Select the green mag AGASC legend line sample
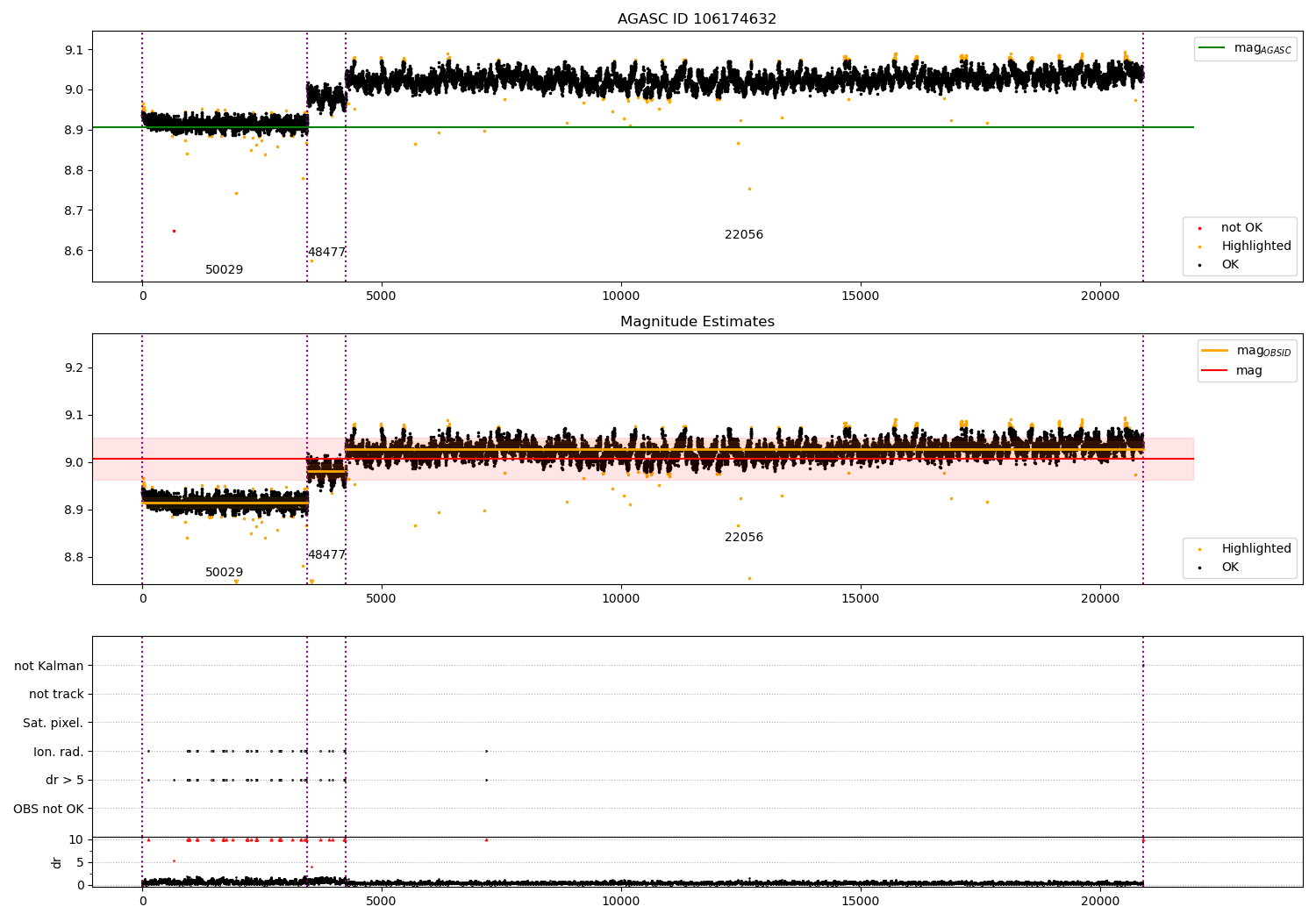The height and width of the screenshot is (921, 1316). coord(1212,48)
